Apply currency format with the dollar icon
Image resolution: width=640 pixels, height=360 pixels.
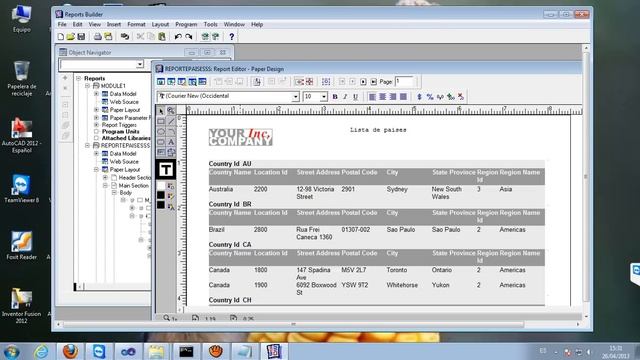click(419, 97)
